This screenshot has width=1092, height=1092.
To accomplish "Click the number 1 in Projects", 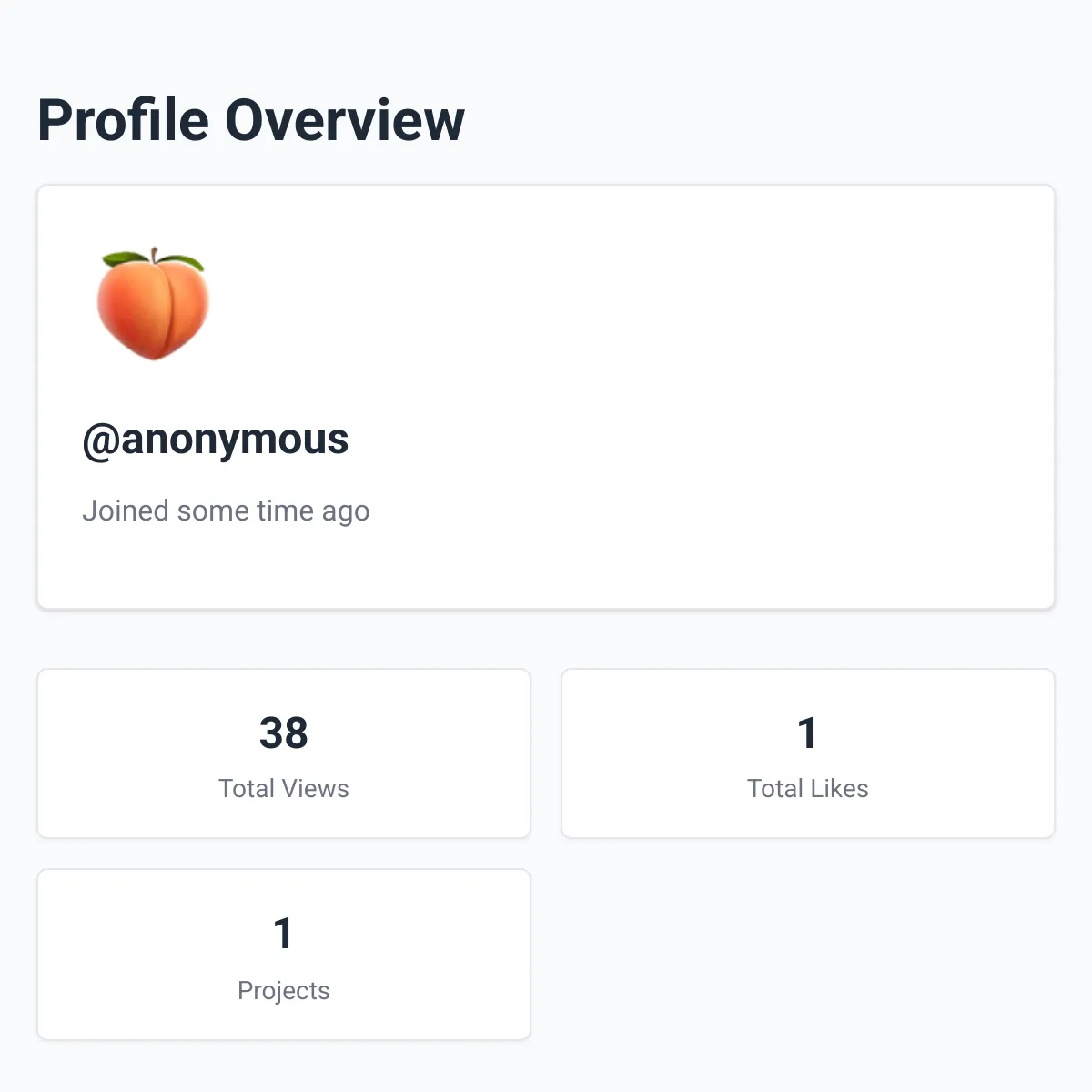I will [x=283, y=934].
